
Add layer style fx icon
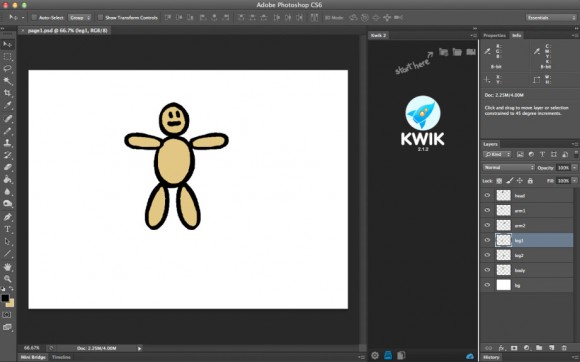[x=501, y=348]
